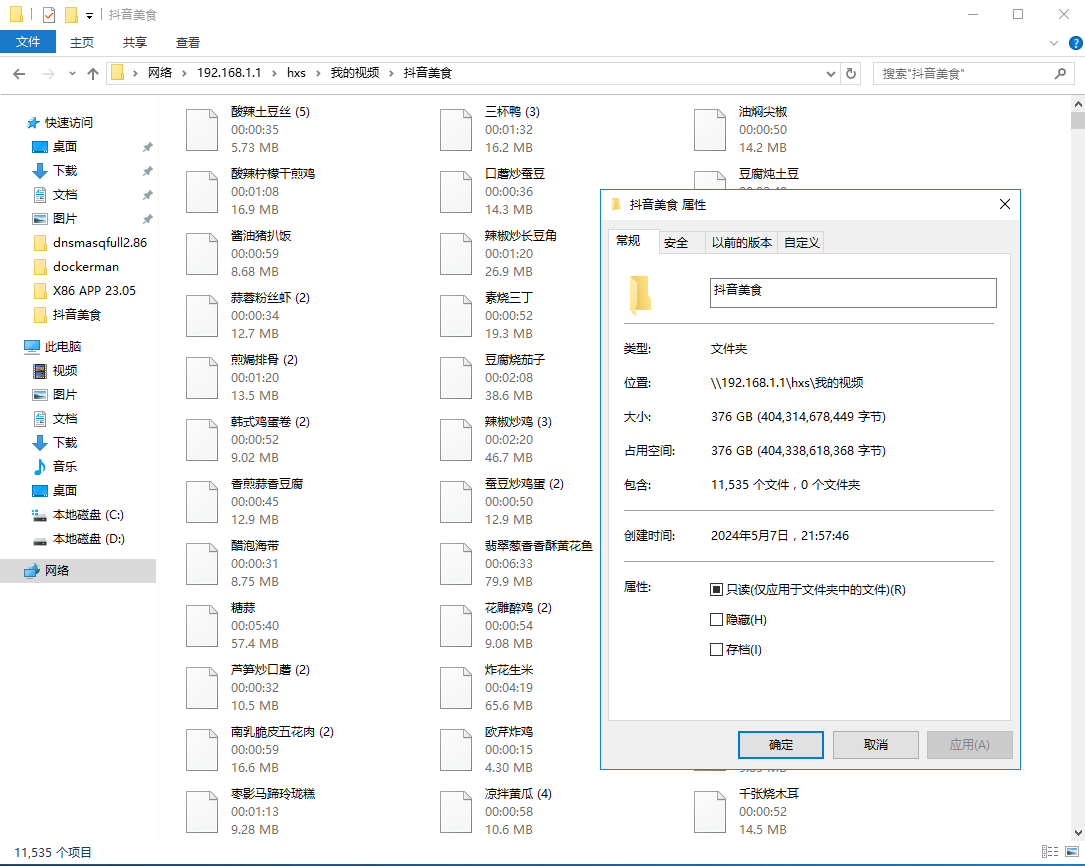Expand root chevron before 网络 in address bar
The height and width of the screenshot is (866, 1085).
click(x=135, y=73)
